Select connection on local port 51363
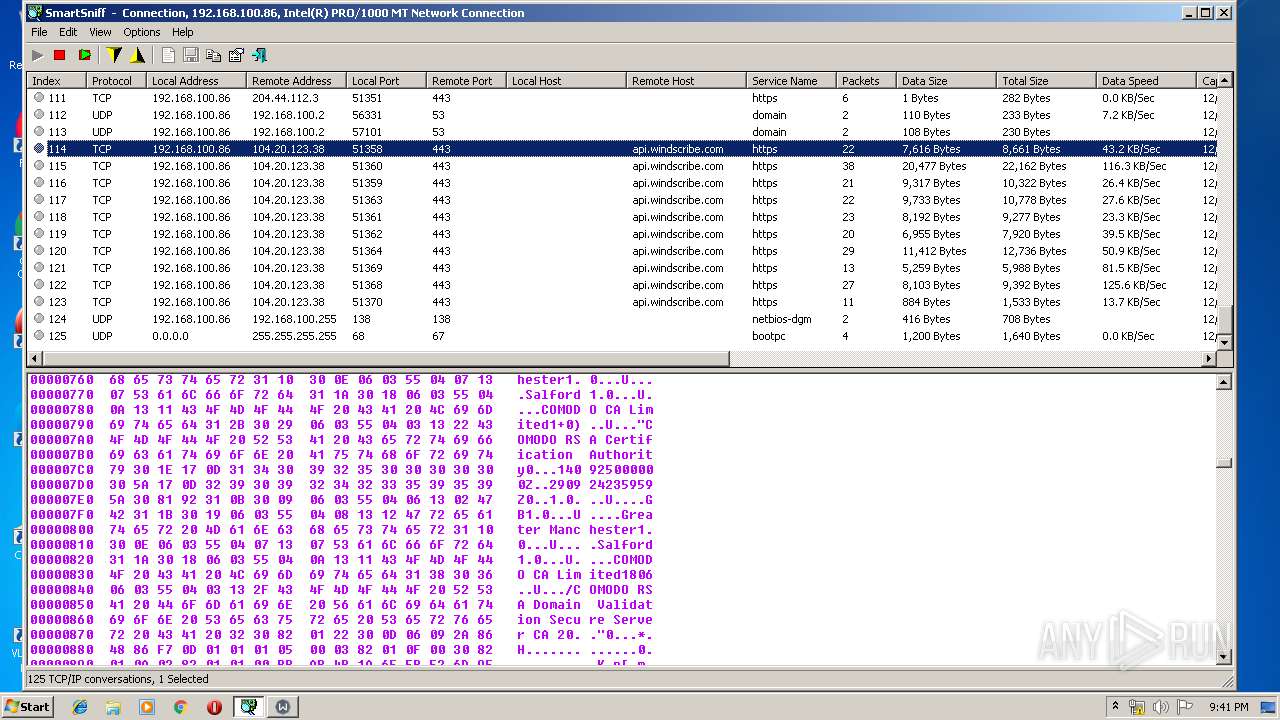This screenshot has height=720, width=1280. coord(622,200)
